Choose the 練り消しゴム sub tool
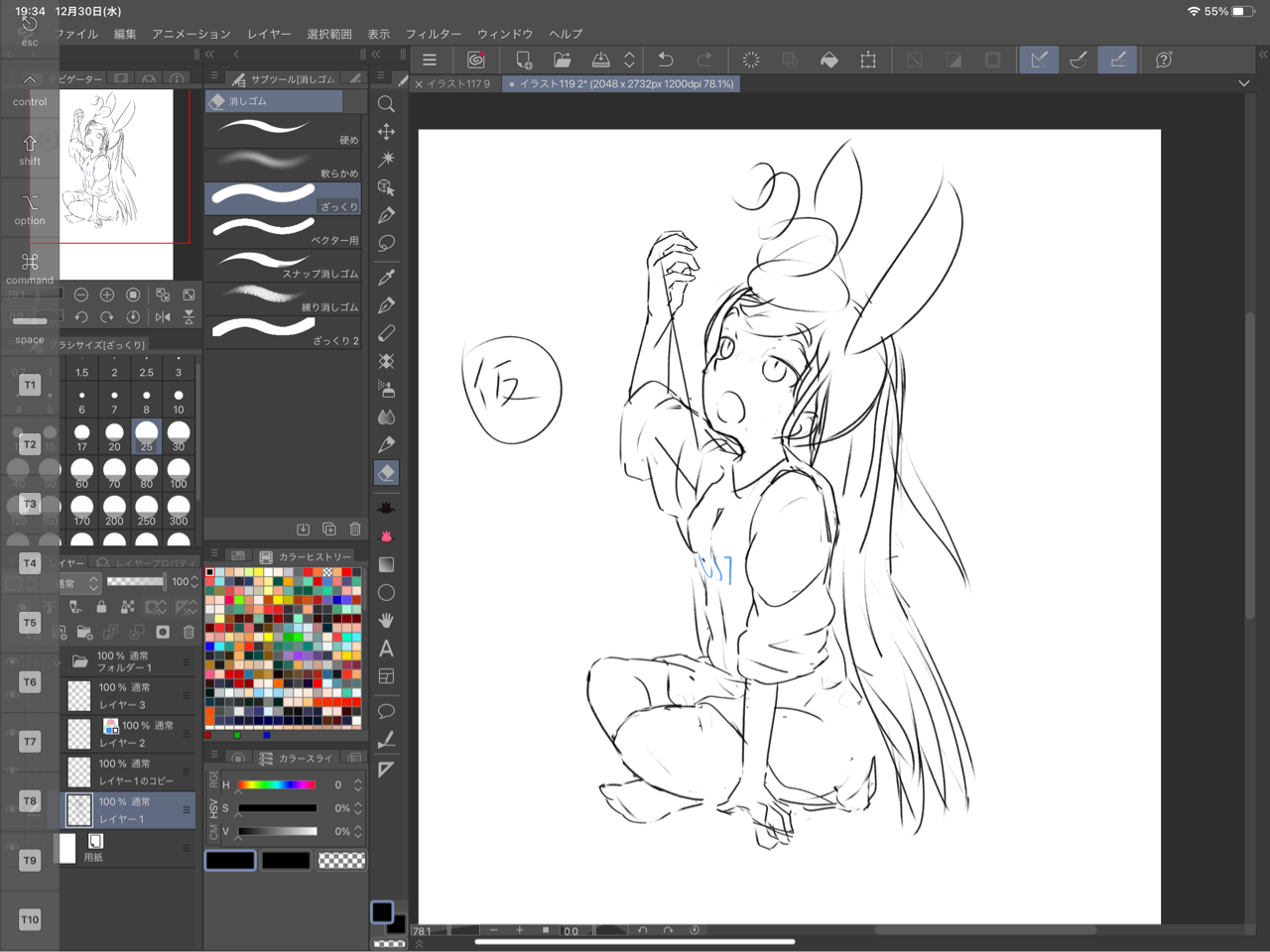This screenshot has height=952, width=1270. point(284,297)
